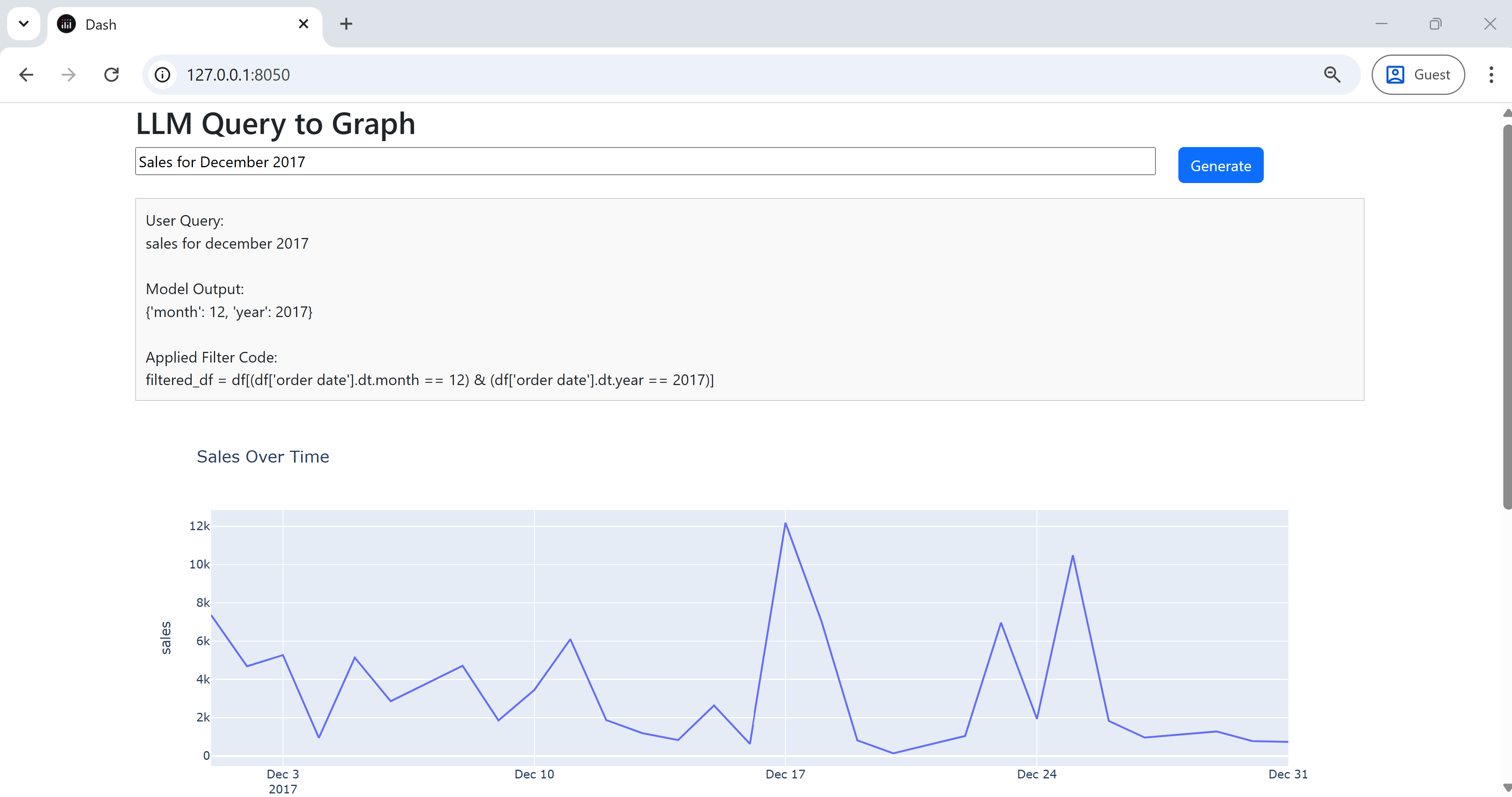Click the Dec 17 sales peak on the chart
The height and width of the screenshot is (797, 1512).
pyautogui.click(x=785, y=523)
